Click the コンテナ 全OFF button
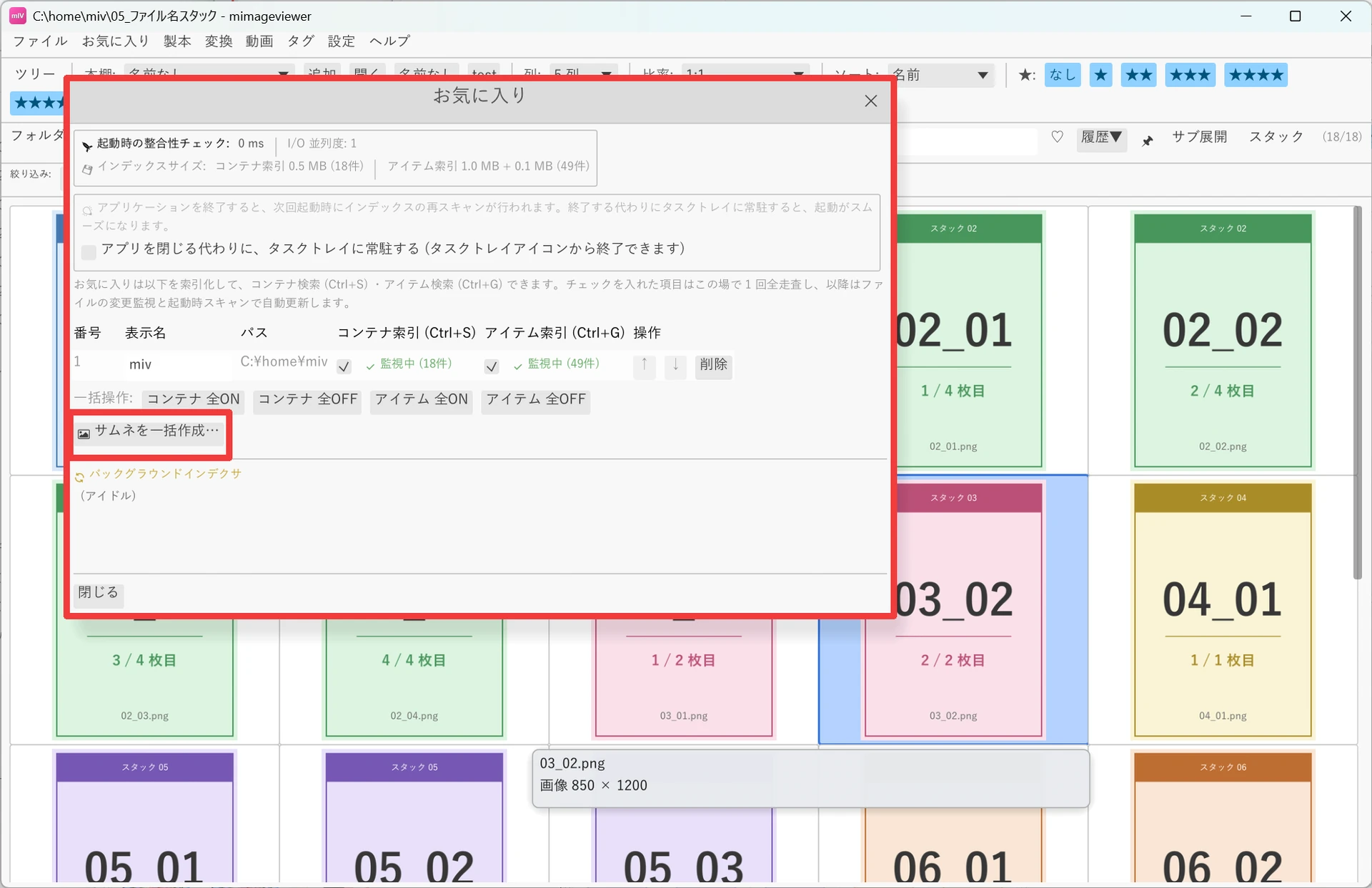 [x=307, y=400]
